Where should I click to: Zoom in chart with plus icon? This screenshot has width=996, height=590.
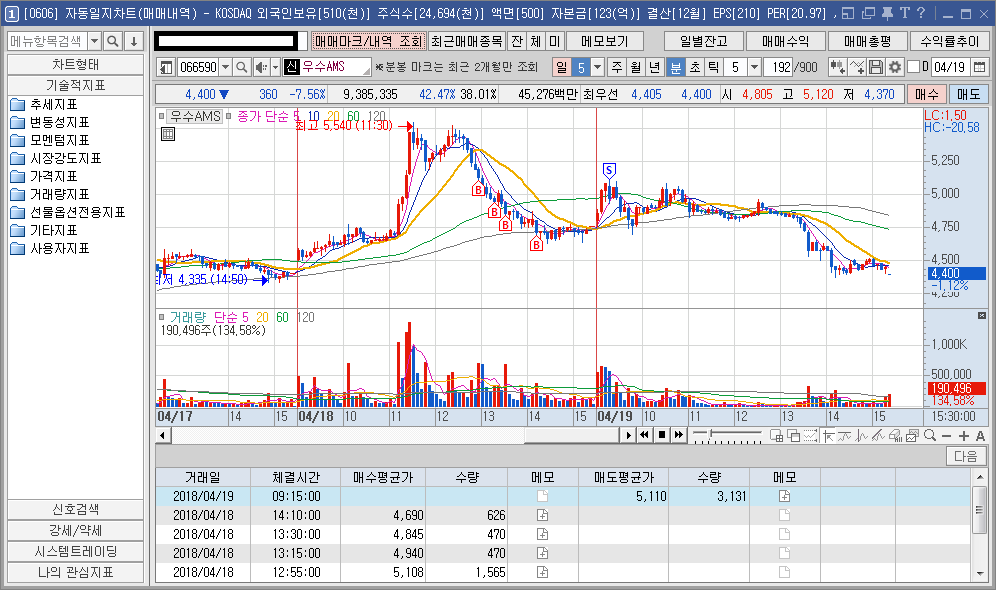point(964,436)
